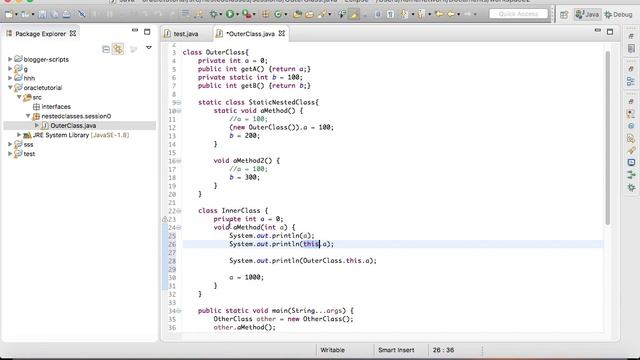Collapse the src folder
The image size is (640, 360).
click(19, 97)
